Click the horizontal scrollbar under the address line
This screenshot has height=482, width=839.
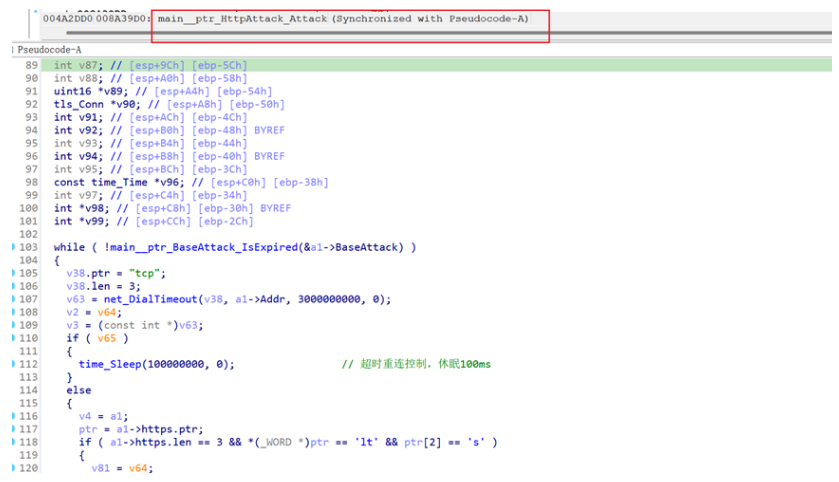[448, 33]
